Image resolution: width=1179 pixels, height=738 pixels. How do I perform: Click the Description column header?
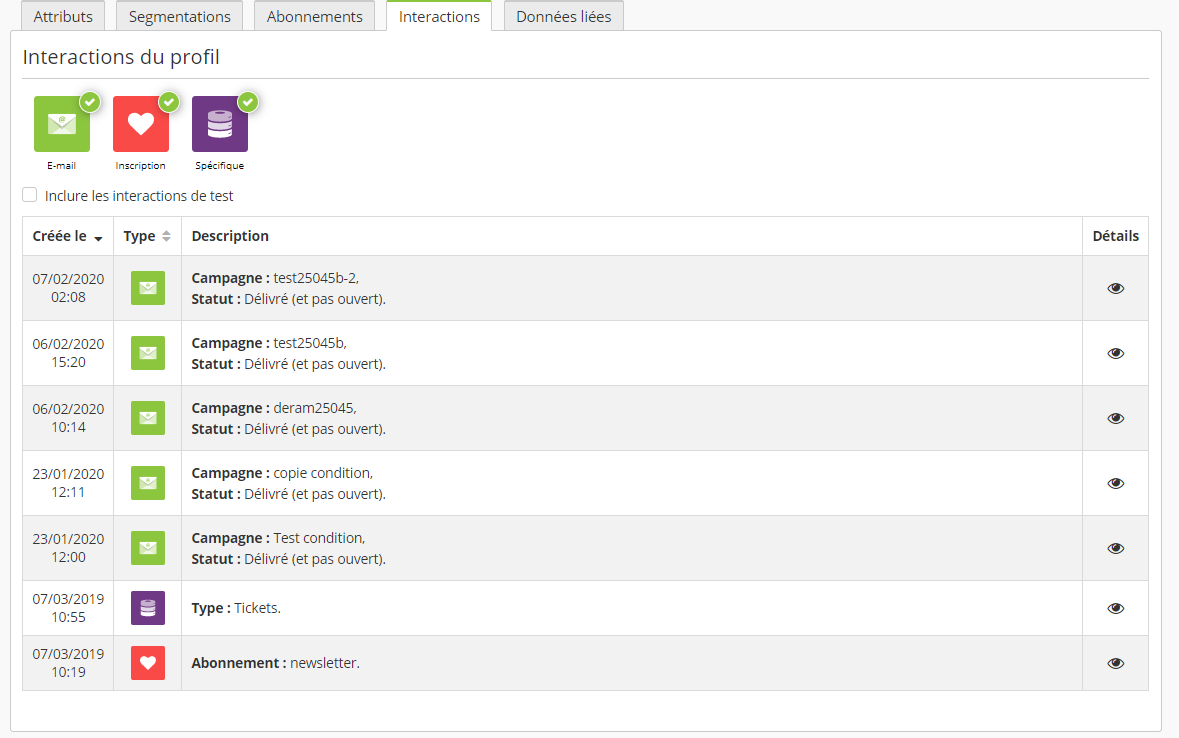230,237
